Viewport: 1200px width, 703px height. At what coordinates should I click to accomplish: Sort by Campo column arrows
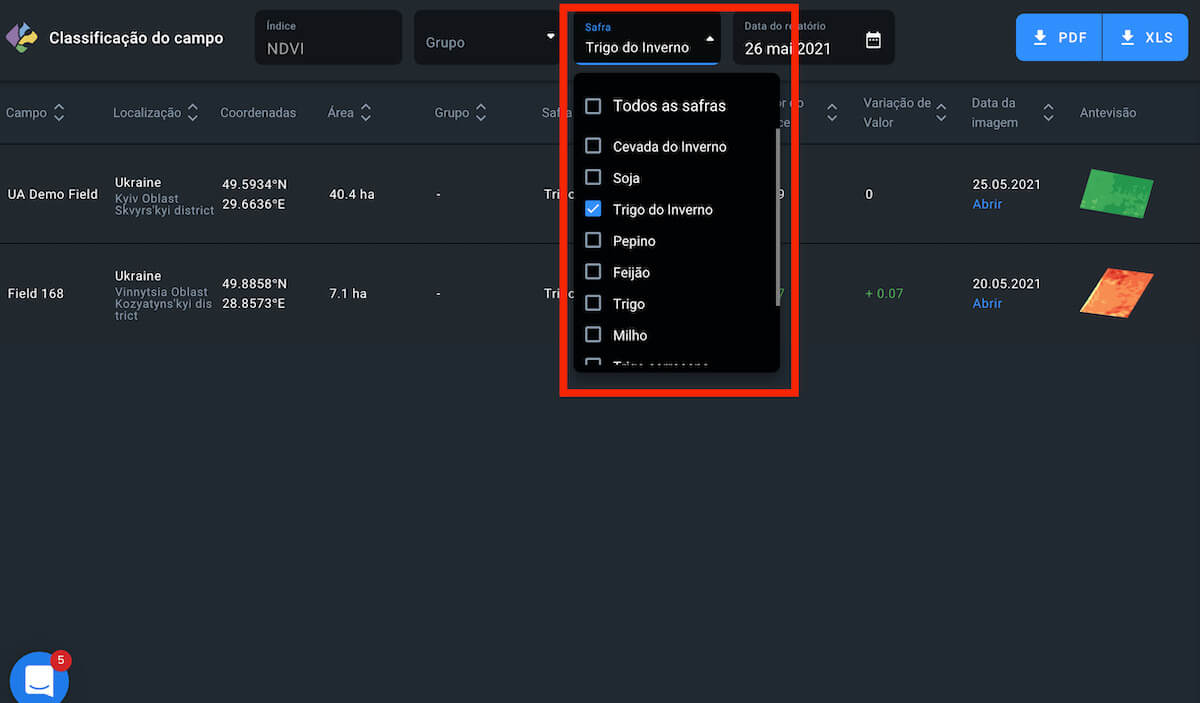coord(59,113)
